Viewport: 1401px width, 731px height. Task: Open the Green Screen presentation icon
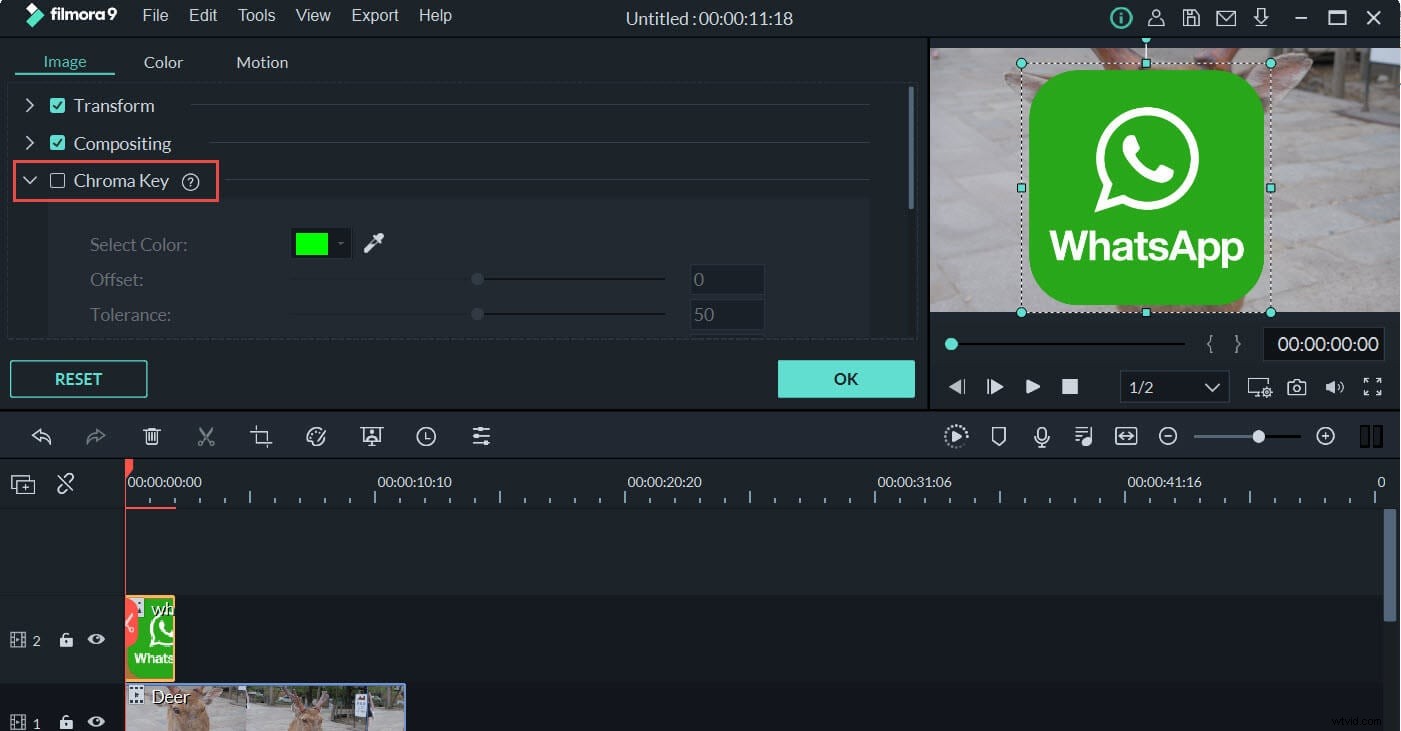tap(371, 436)
